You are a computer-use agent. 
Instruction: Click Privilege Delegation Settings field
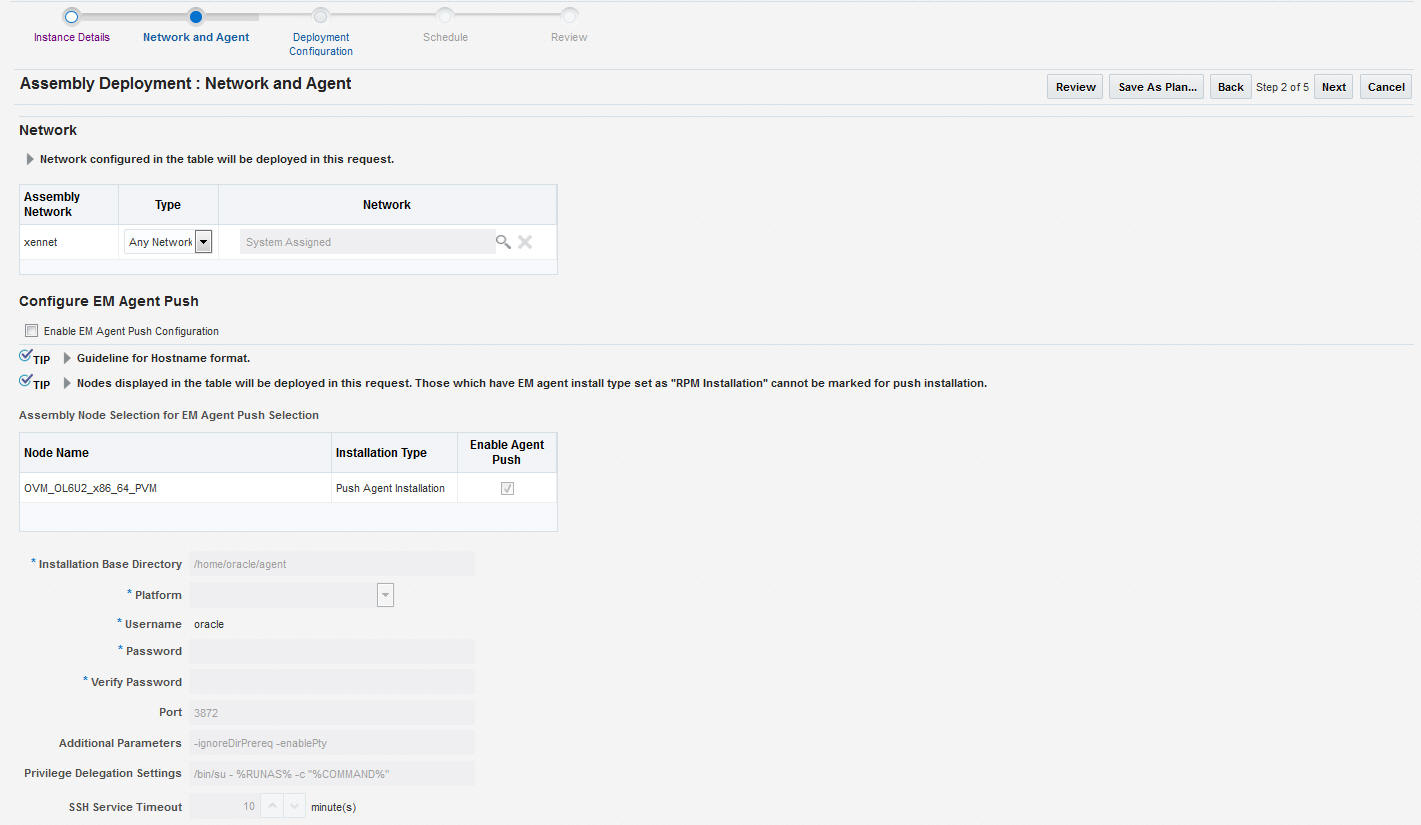(x=332, y=774)
